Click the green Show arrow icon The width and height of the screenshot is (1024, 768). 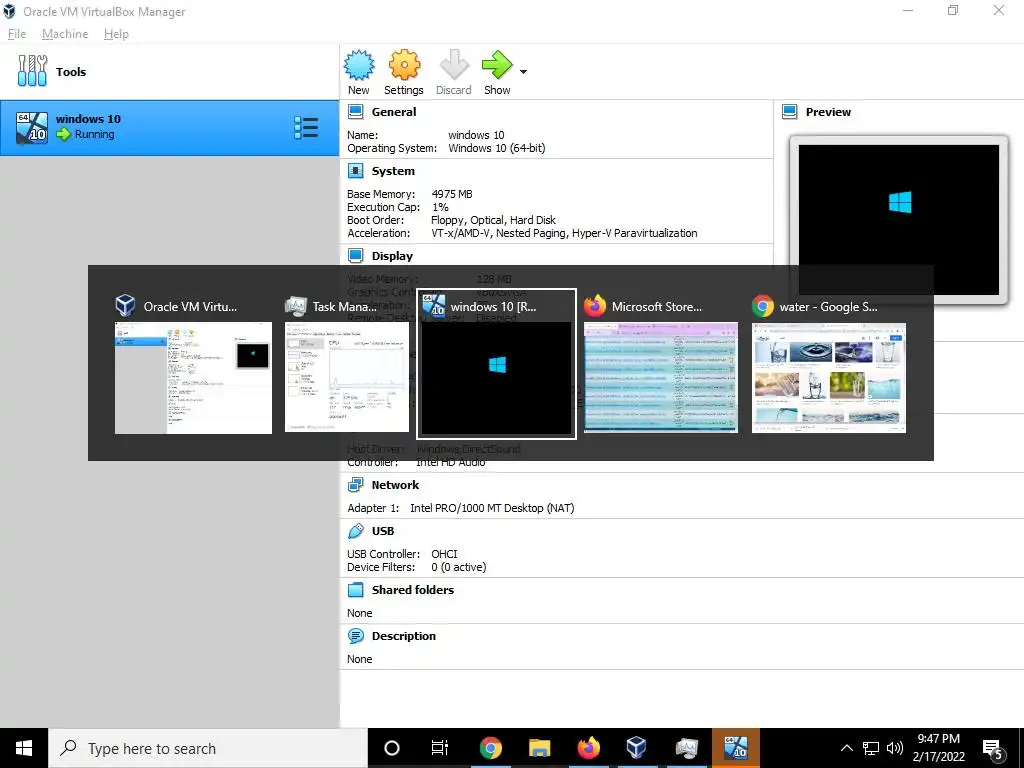point(497,65)
